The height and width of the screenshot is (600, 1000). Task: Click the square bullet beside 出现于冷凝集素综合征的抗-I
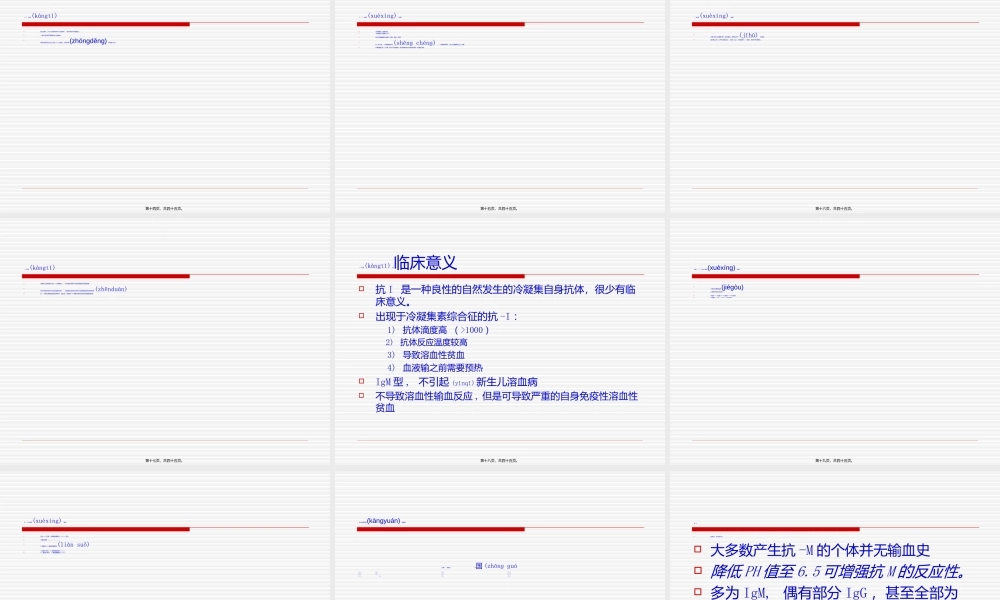[360, 315]
